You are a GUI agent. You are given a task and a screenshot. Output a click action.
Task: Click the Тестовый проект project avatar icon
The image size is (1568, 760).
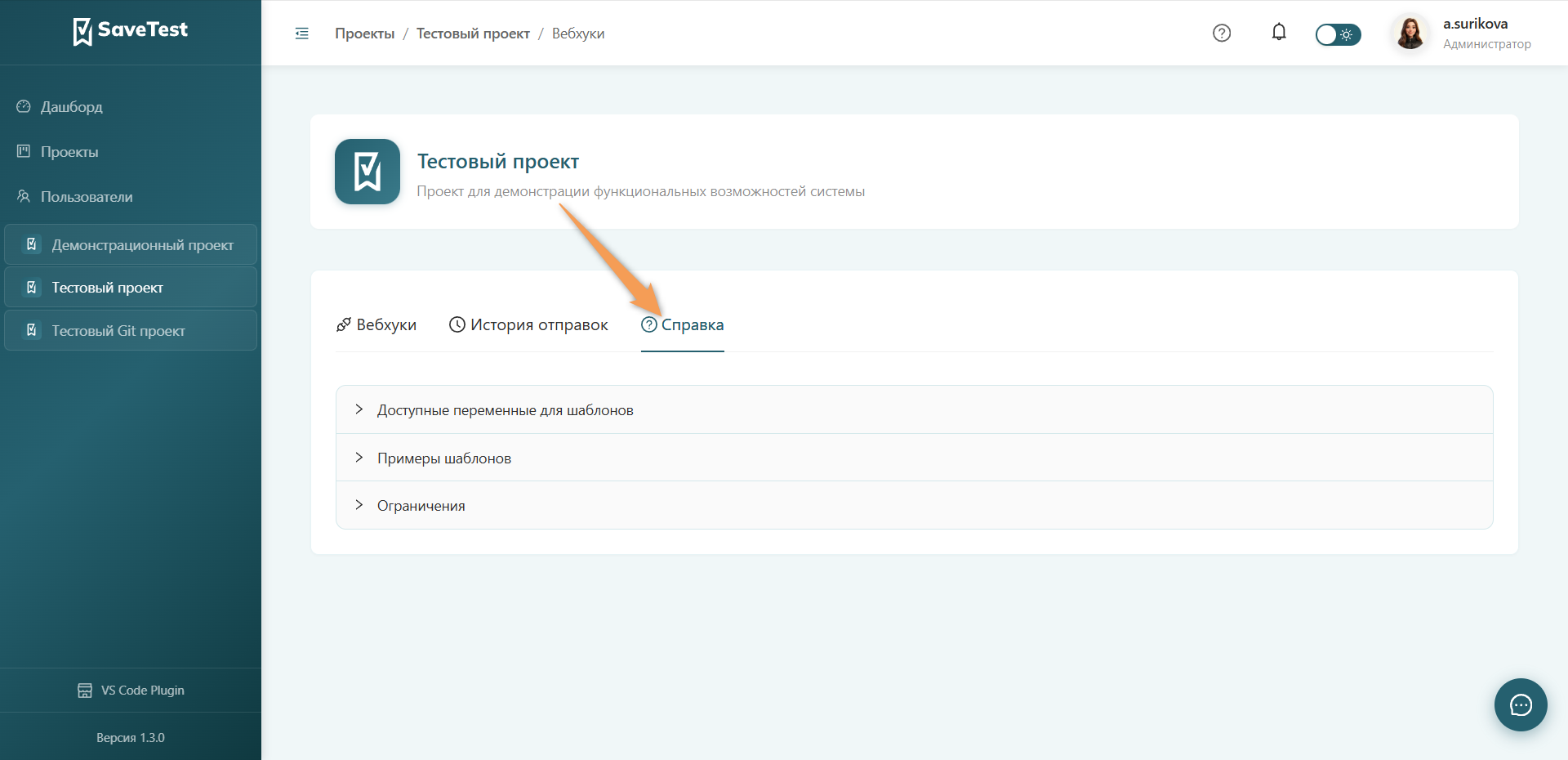point(367,172)
